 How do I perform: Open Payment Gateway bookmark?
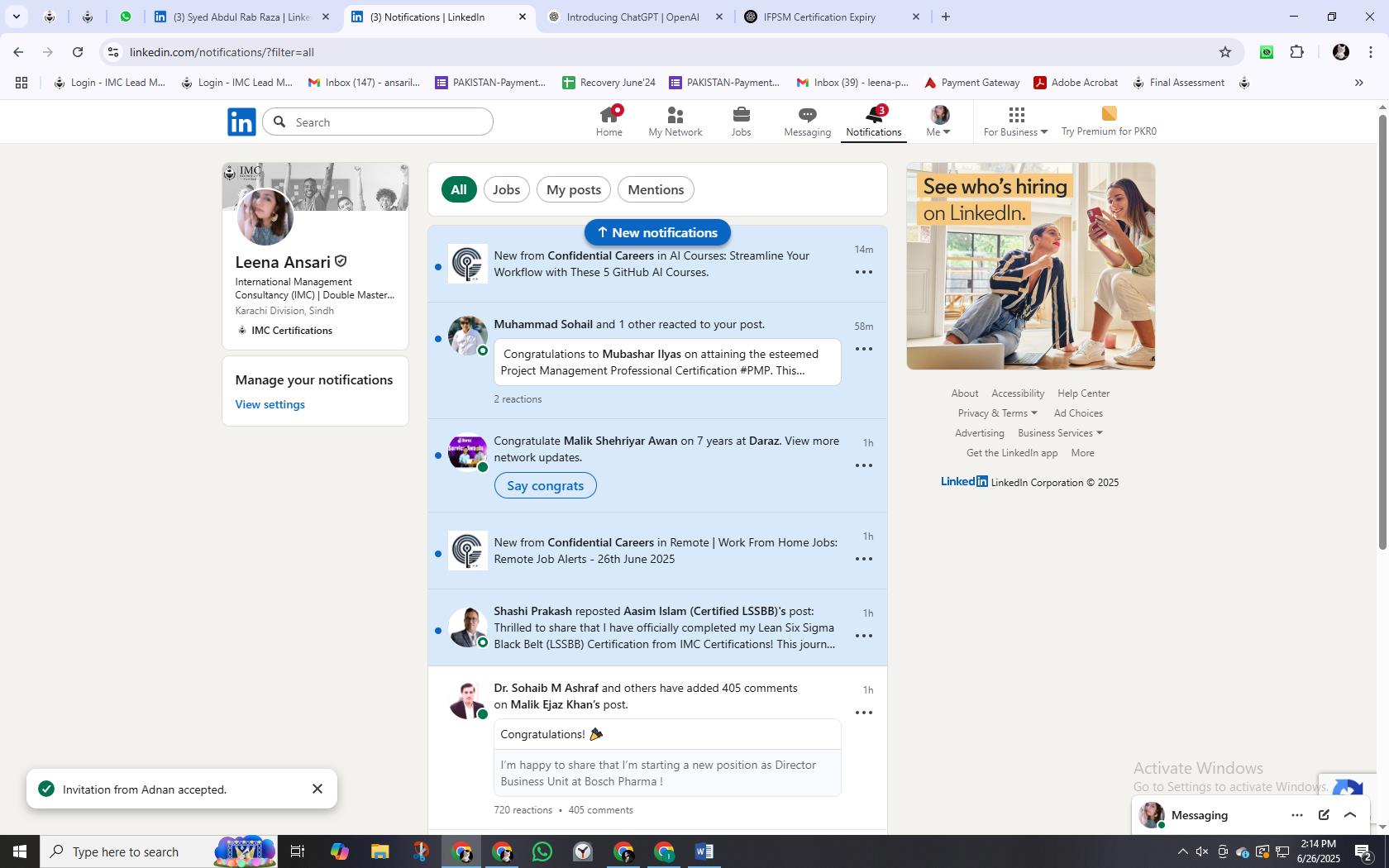971,83
